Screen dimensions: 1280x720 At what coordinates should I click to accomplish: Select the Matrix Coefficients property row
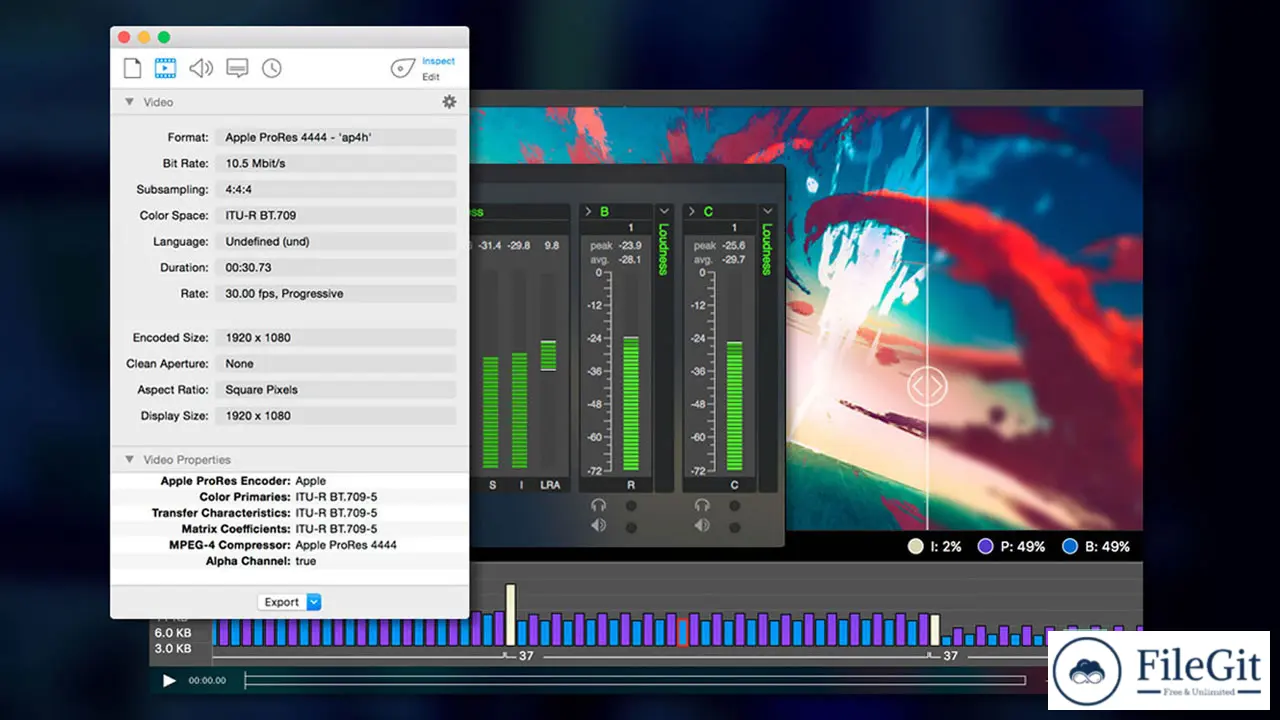pyautogui.click(x=290, y=529)
